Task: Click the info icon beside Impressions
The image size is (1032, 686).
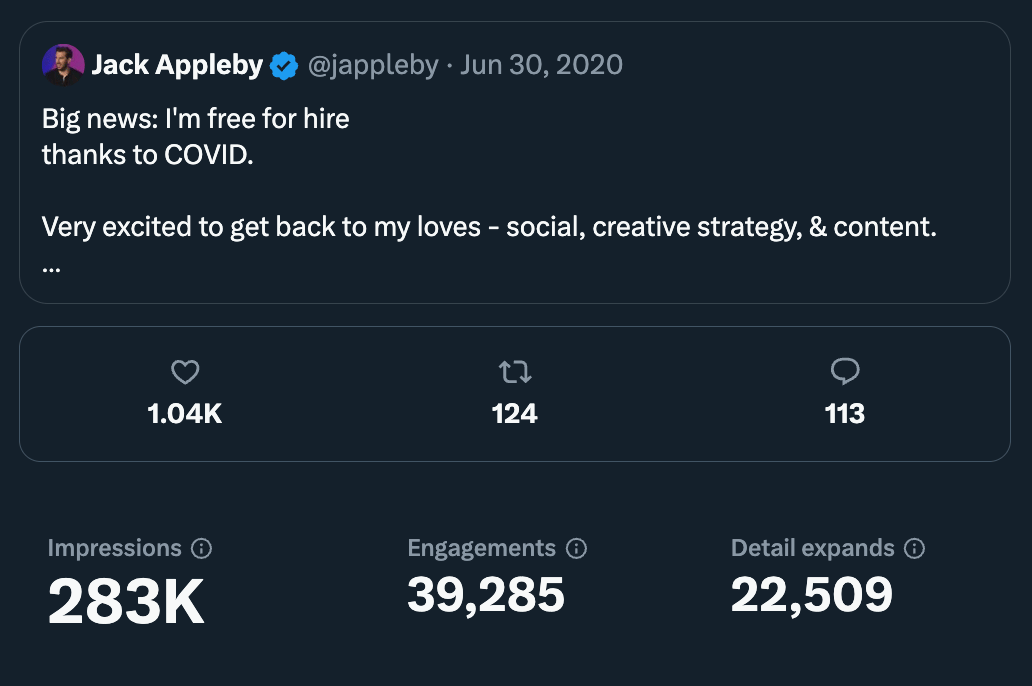Action: (x=201, y=549)
